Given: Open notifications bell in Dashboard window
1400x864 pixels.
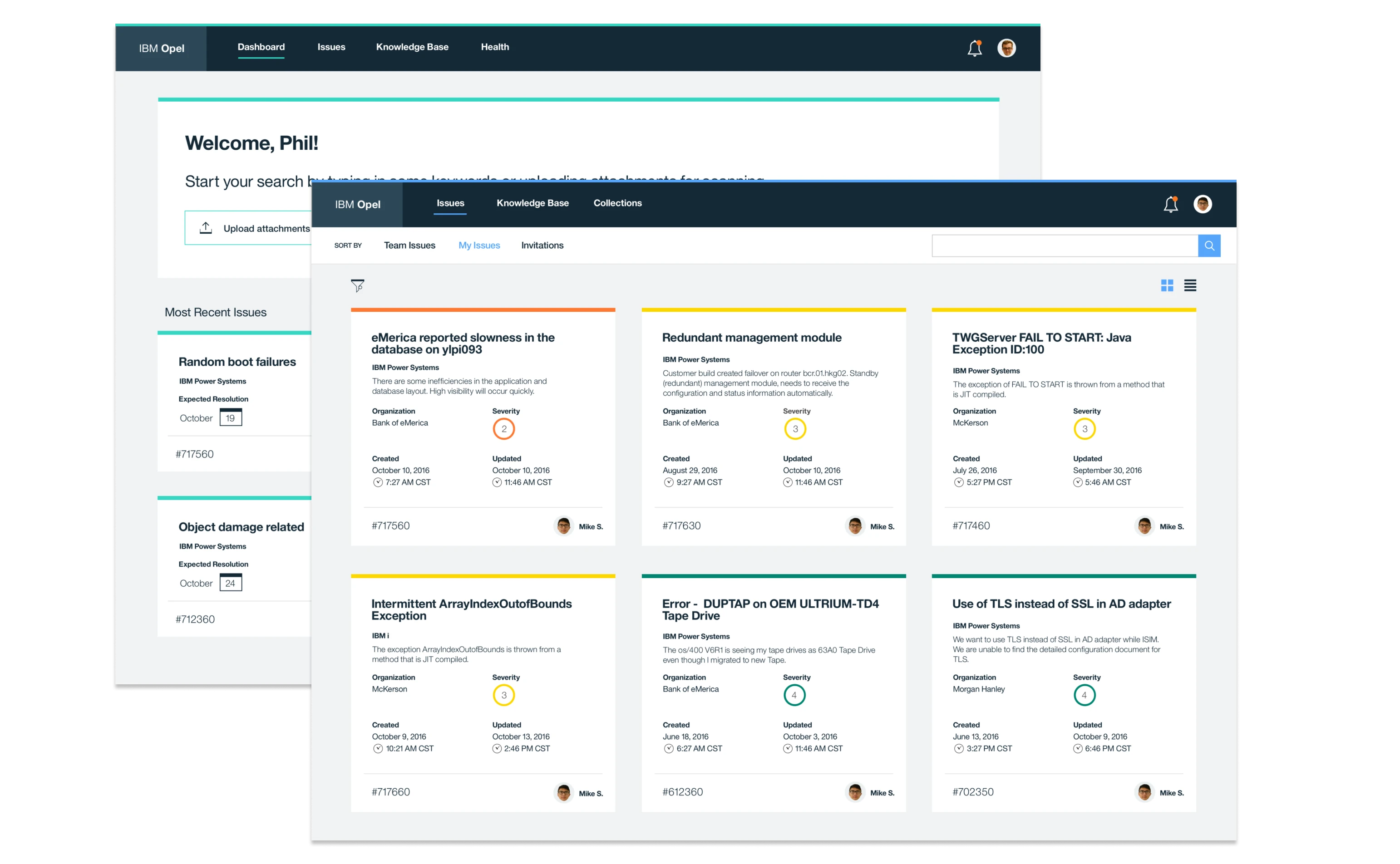Looking at the screenshot, I should (974, 48).
